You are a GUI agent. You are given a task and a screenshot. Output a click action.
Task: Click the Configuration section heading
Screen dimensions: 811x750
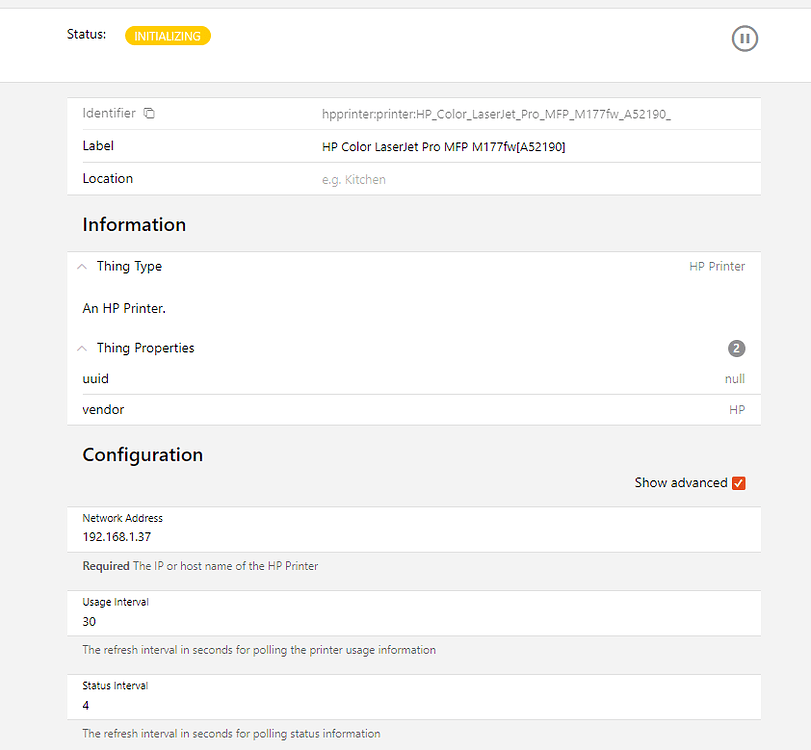[x=142, y=454]
